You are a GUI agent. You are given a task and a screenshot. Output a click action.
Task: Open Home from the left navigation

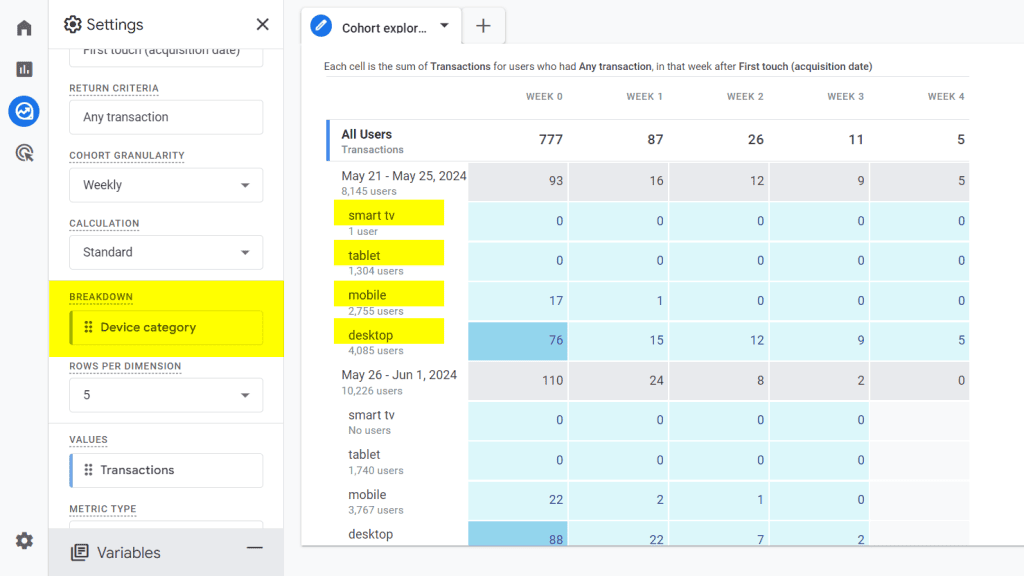[23, 27]
